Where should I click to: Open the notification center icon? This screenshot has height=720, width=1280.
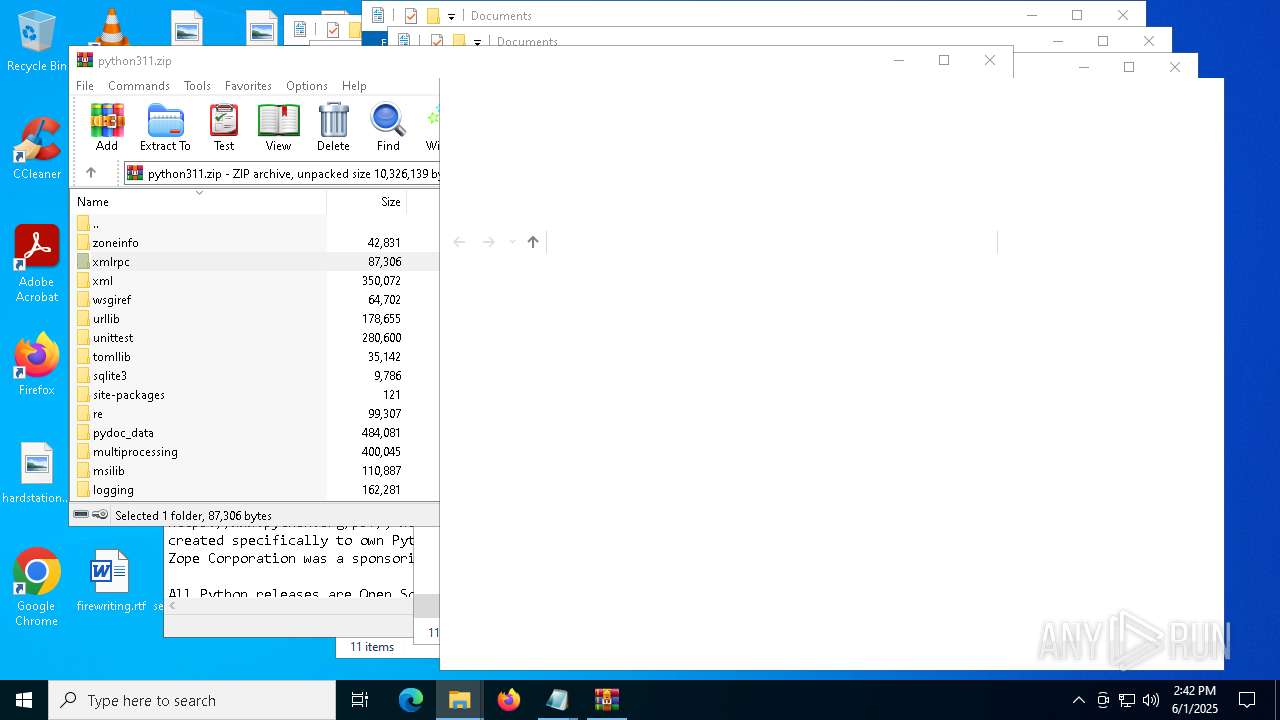[1247, 700]
